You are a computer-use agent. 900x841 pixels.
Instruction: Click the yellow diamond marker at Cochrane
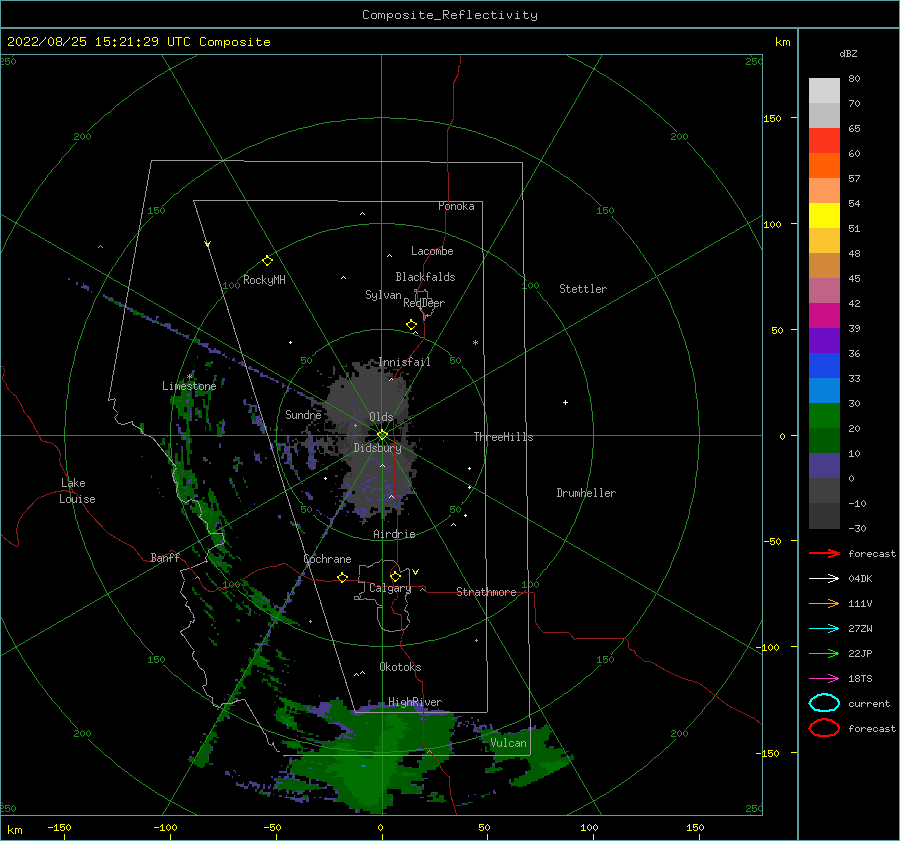343,578
